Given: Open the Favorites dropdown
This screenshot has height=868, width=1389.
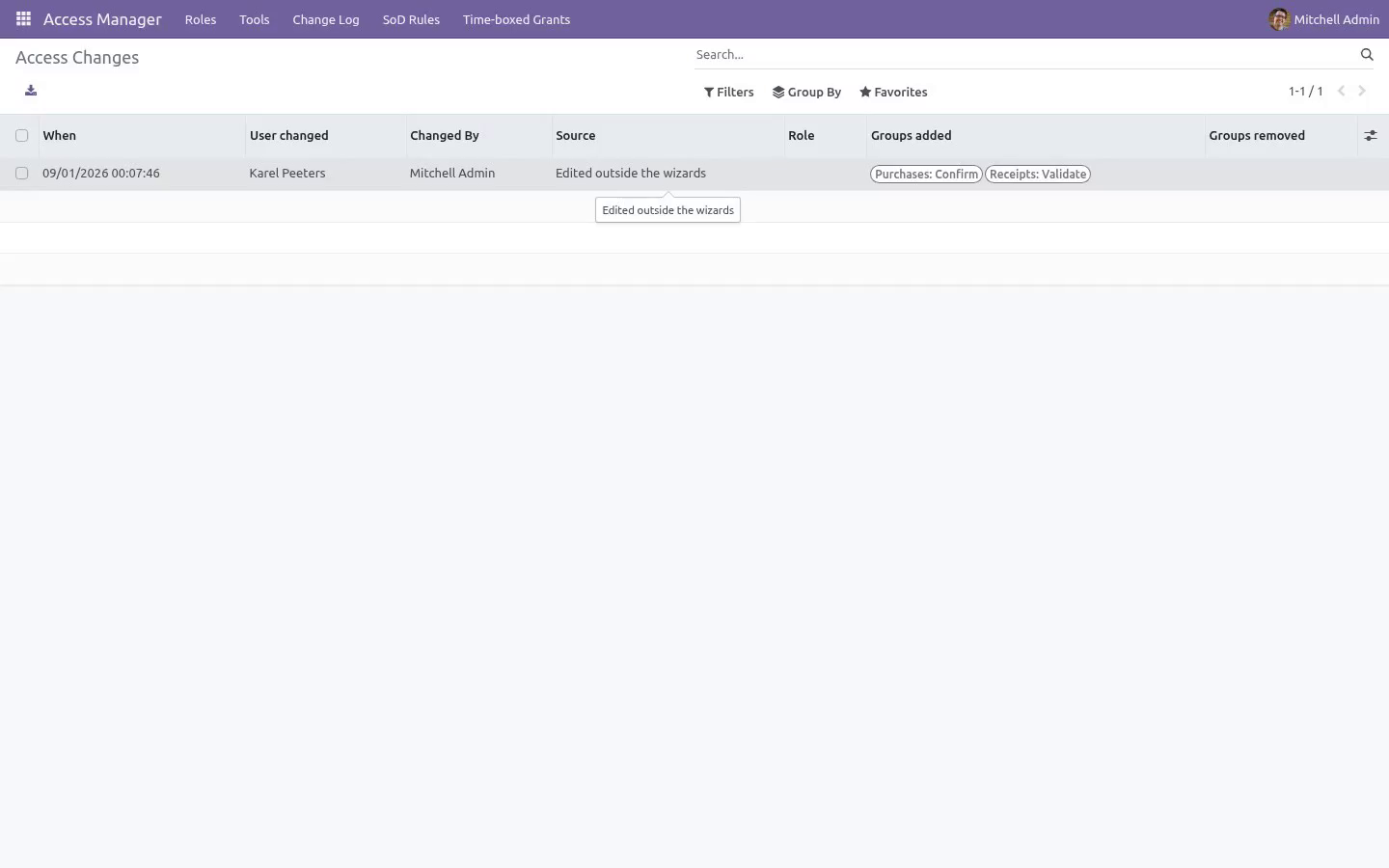Looking at the screenshot, I should 893,93.
